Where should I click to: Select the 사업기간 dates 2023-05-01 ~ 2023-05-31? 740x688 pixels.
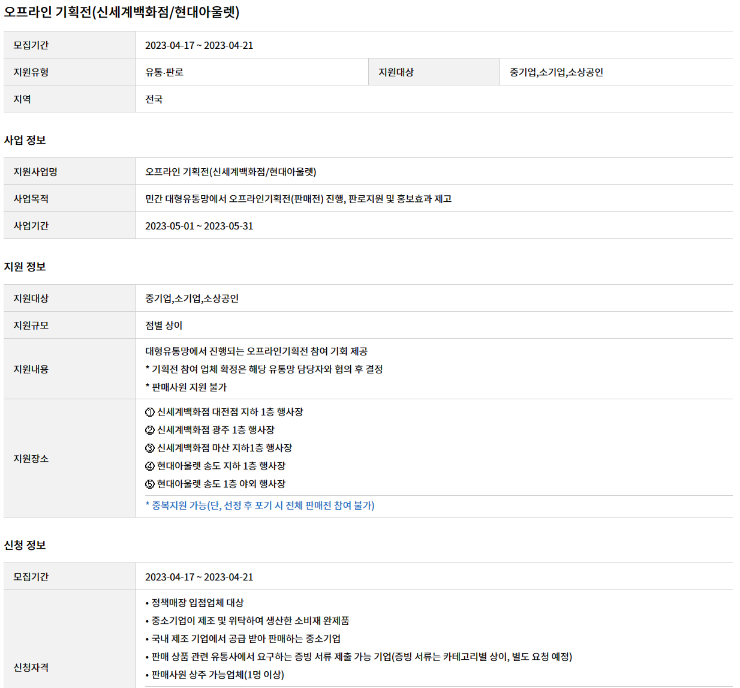[x=199, y=226]
